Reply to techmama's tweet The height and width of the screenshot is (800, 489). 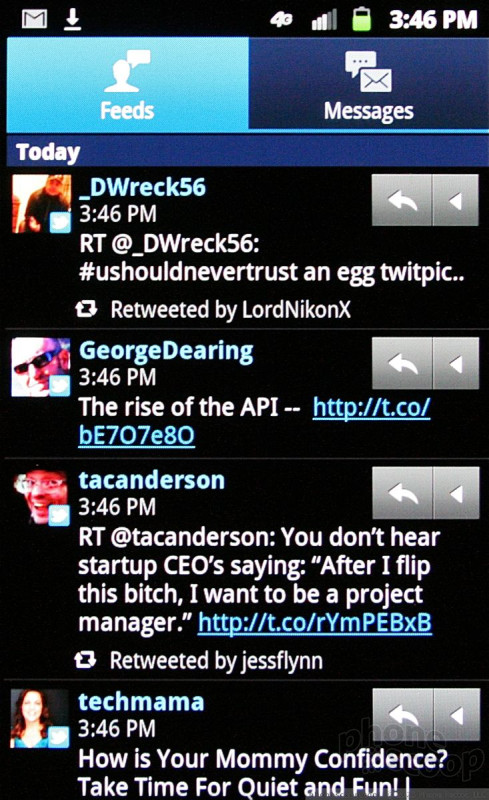[402, 714]
